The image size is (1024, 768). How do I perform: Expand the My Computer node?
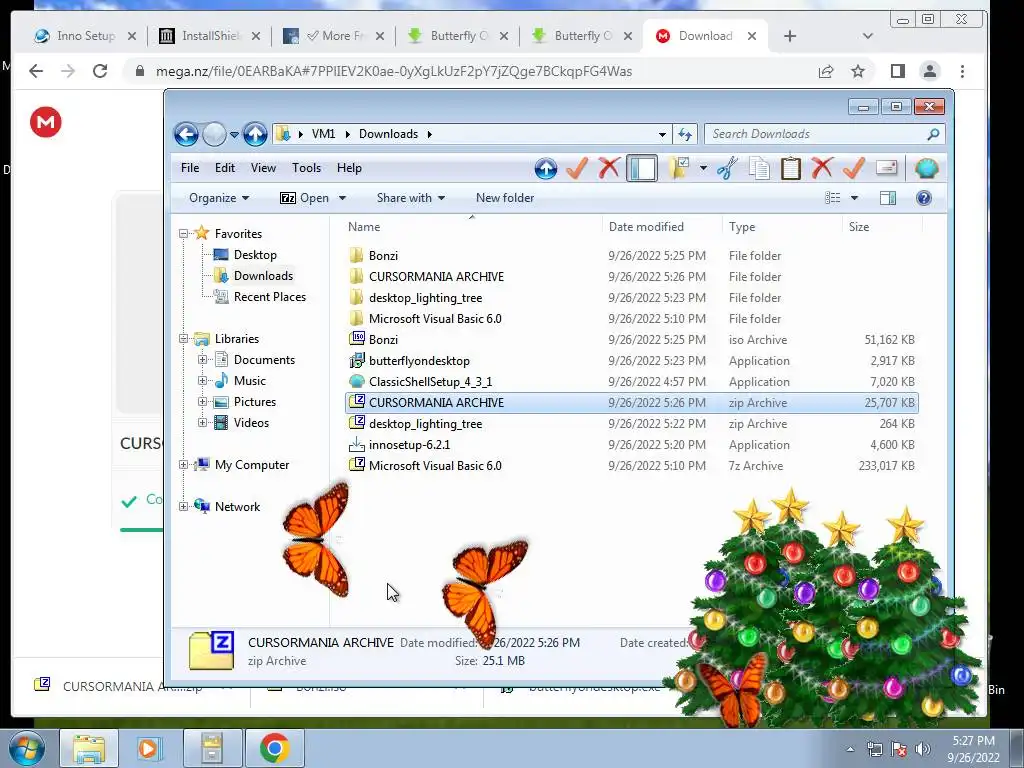(x=184, y=465)
